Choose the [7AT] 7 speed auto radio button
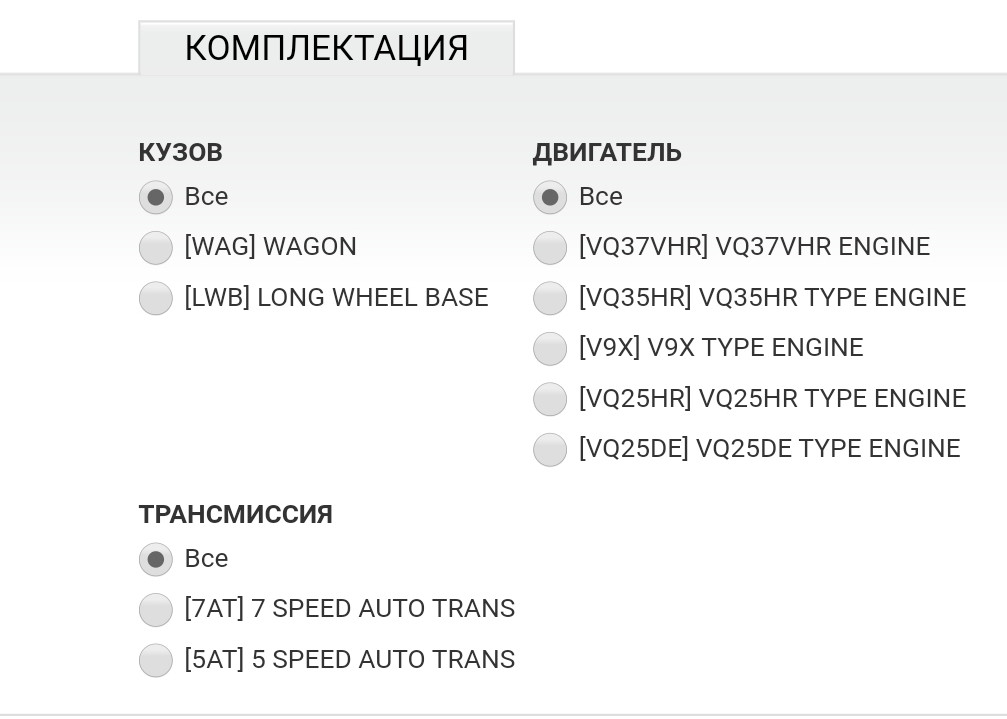1007x719 pixels. point(156,609)
